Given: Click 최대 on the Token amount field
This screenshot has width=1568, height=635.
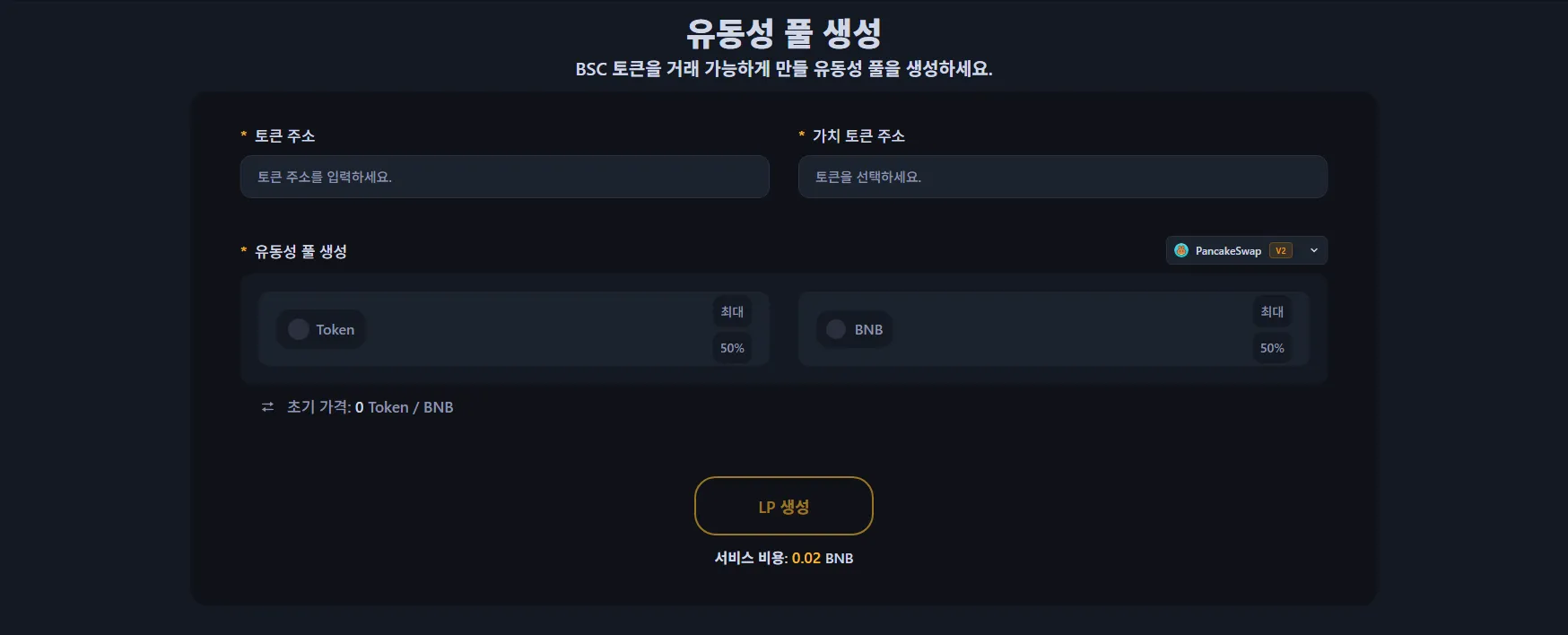Looking at the screenshot, I should click(x=731, y=311).
